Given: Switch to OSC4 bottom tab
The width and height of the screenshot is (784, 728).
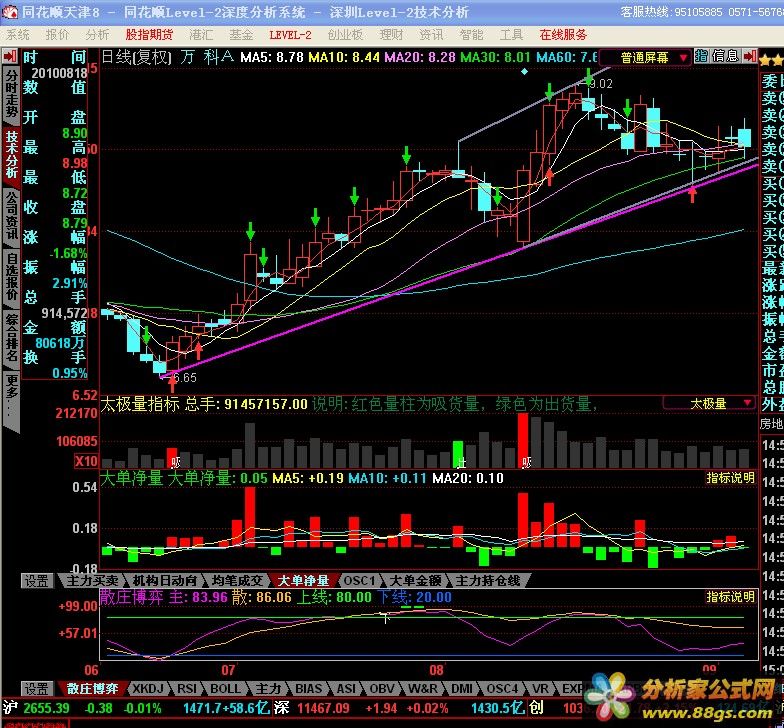Looking at the screenshot, I should coord(502,688).
